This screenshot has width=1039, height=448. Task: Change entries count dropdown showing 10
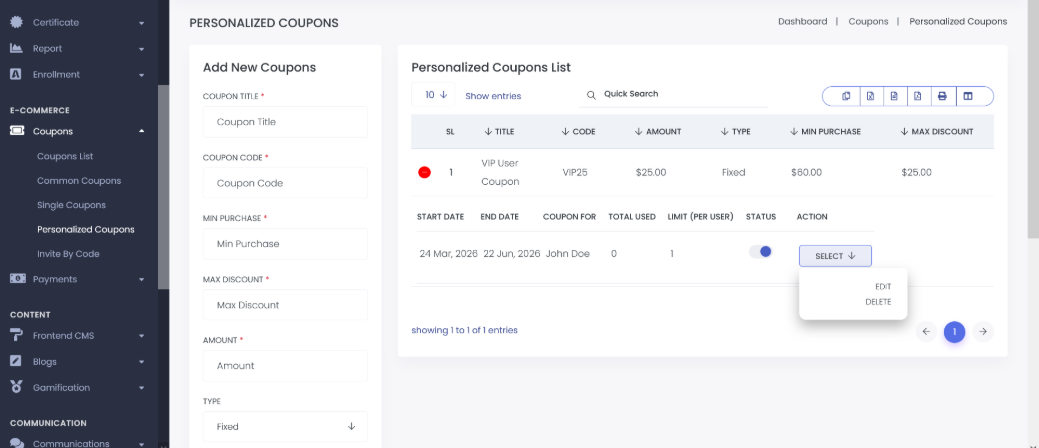coord(433,95)
